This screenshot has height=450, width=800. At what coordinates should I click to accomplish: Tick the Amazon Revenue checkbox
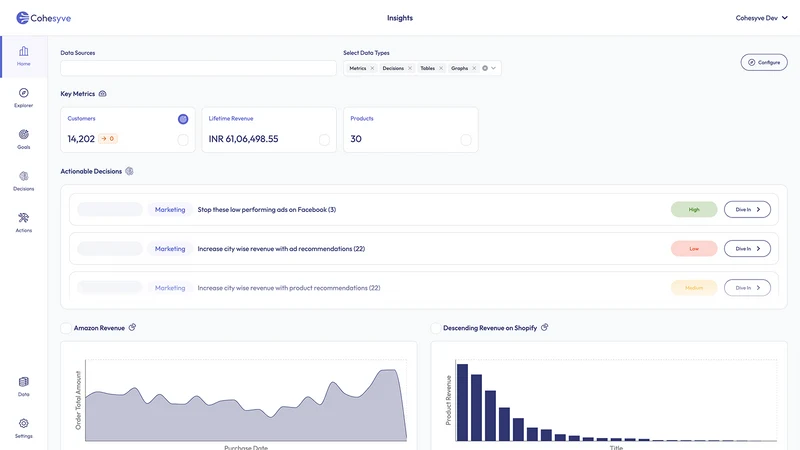(x=66, y=328)
